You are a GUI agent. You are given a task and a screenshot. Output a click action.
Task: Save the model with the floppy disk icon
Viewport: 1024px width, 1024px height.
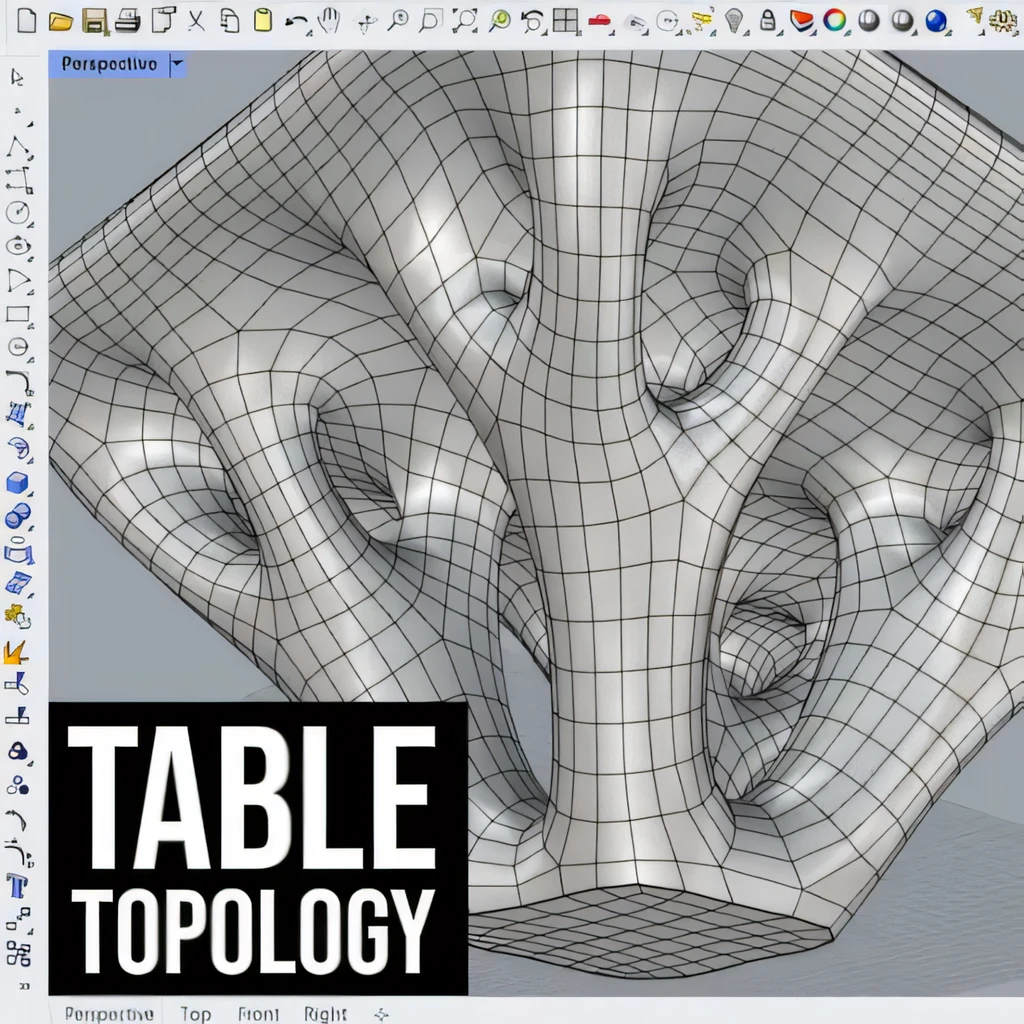click(95, 21)
